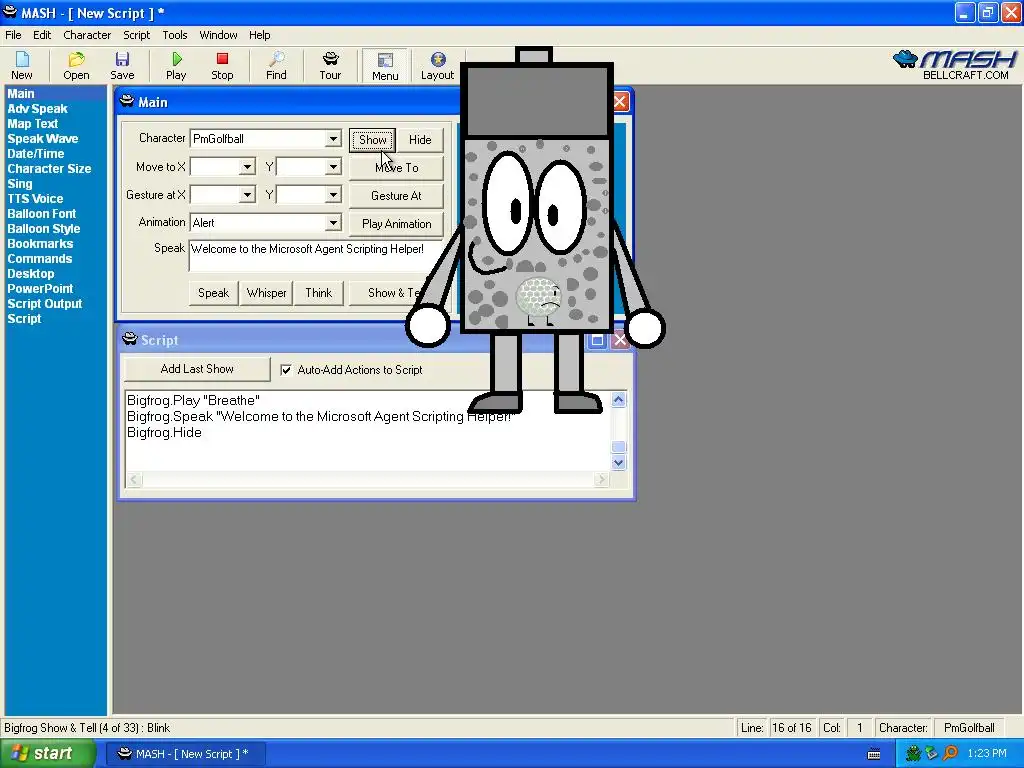Screen dimensions: 1024x768
Task: Select Speak Wave in the sidebar
Action: coord(42,139)
